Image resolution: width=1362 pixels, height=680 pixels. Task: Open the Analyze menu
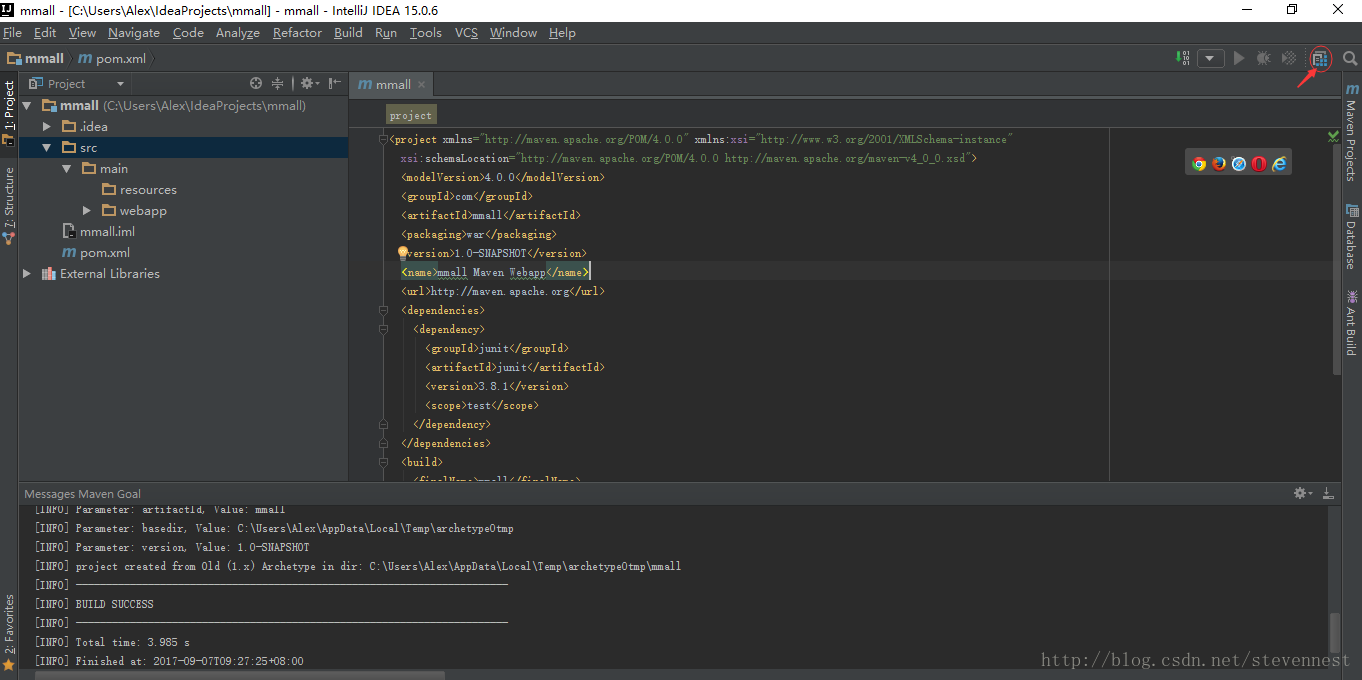pyautogui.click(x=238, y=33)
